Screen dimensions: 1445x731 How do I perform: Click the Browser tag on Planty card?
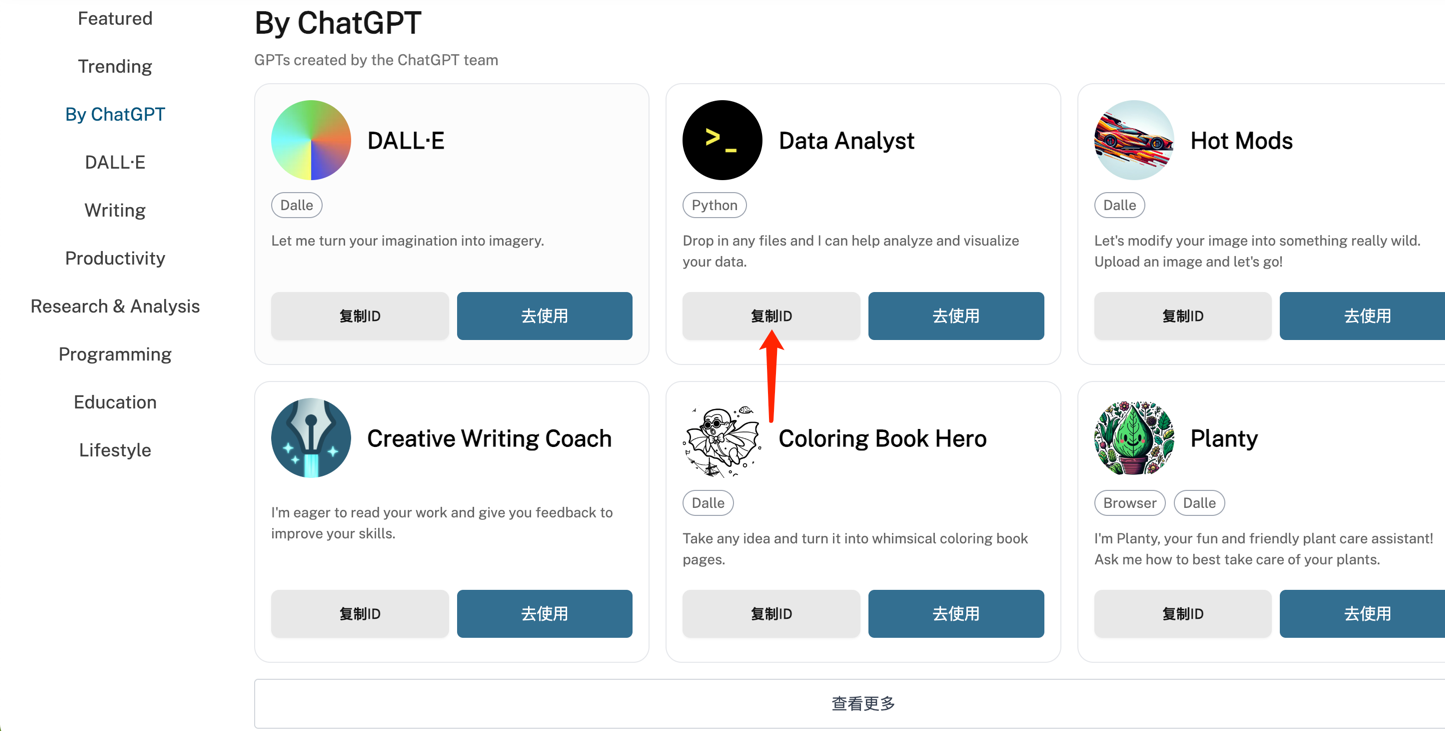pos(1130,503)
